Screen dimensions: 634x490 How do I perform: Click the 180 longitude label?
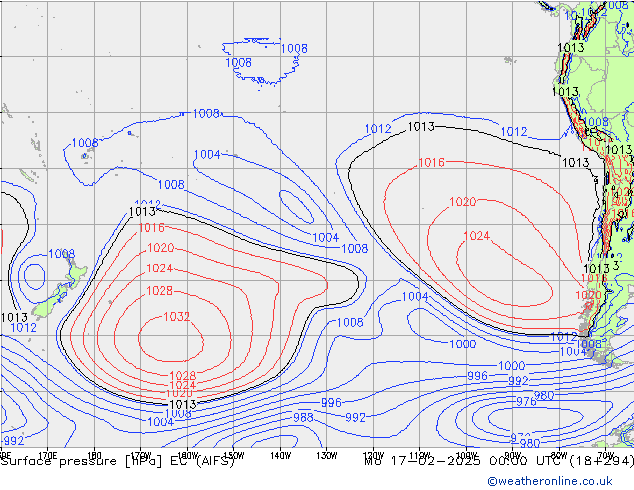pyautogui.click(x=94, y=456)
